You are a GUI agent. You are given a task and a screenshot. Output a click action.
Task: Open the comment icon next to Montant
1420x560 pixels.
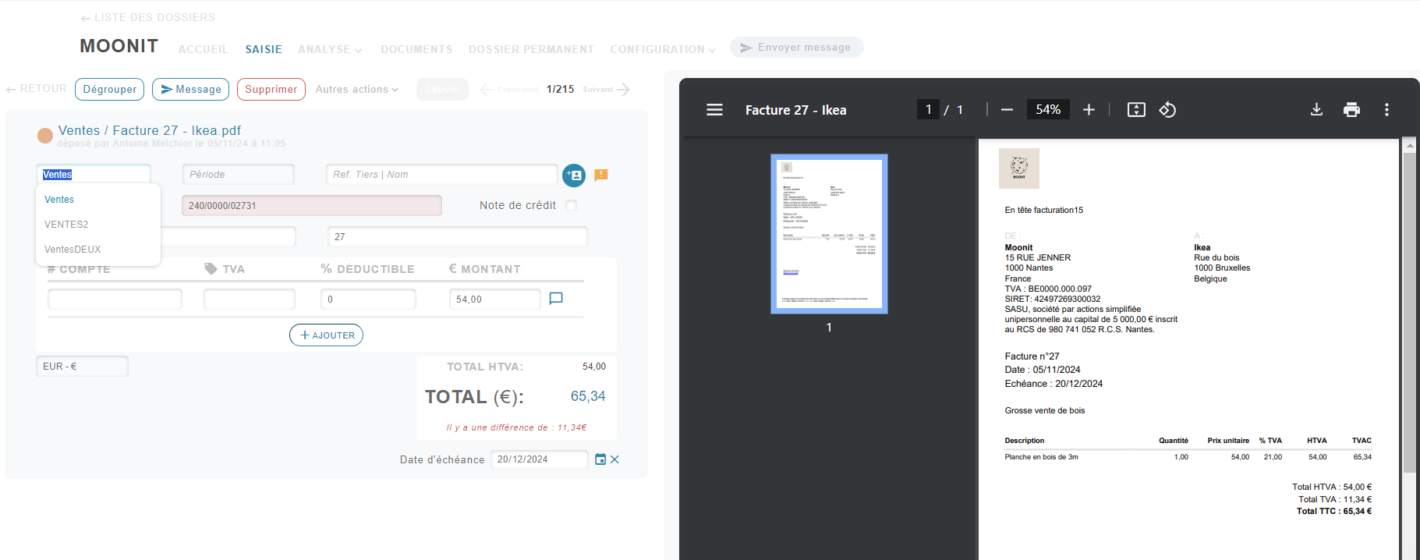coord(557,298)
